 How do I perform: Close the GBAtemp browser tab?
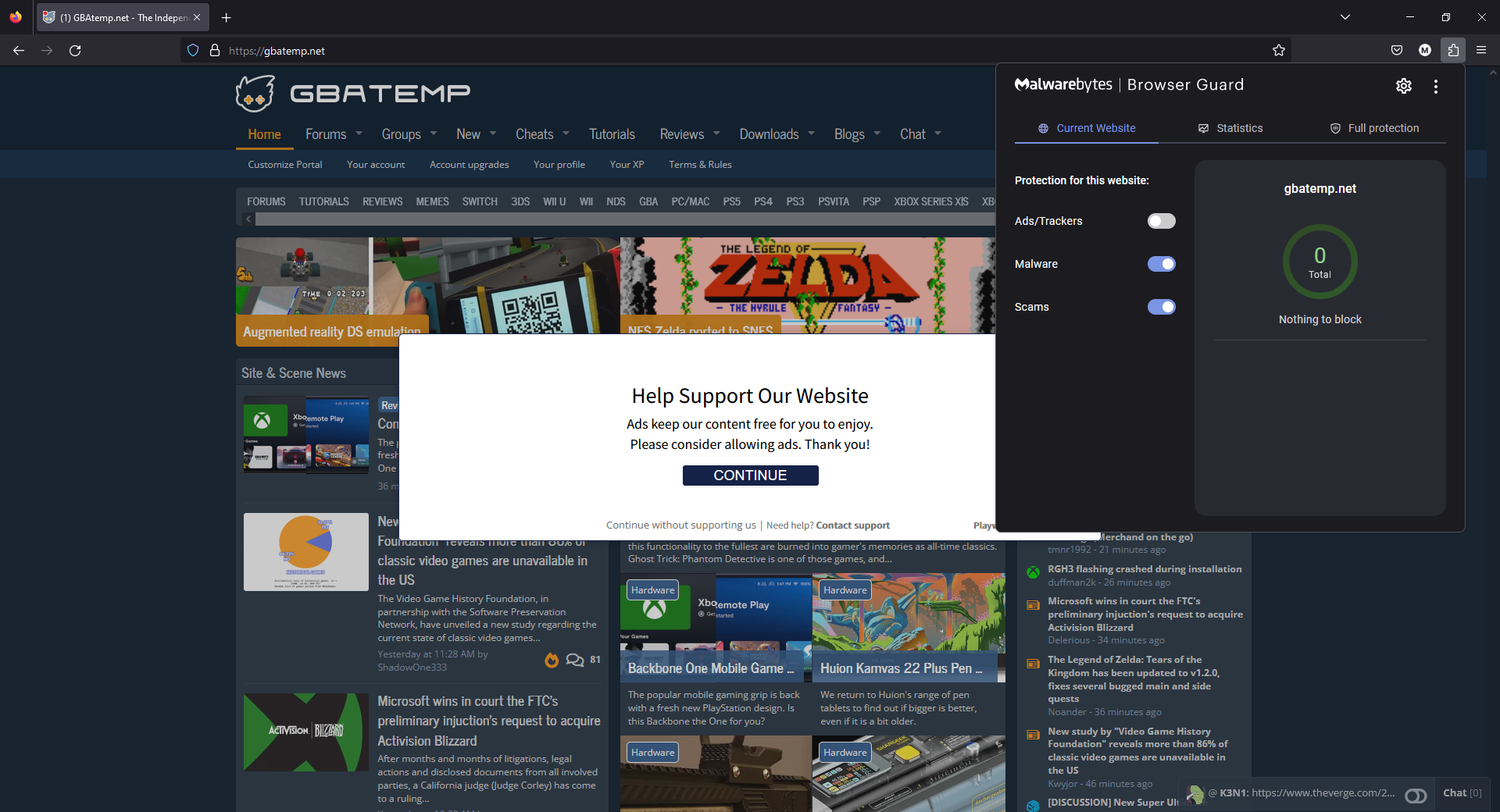pos(197,17)
